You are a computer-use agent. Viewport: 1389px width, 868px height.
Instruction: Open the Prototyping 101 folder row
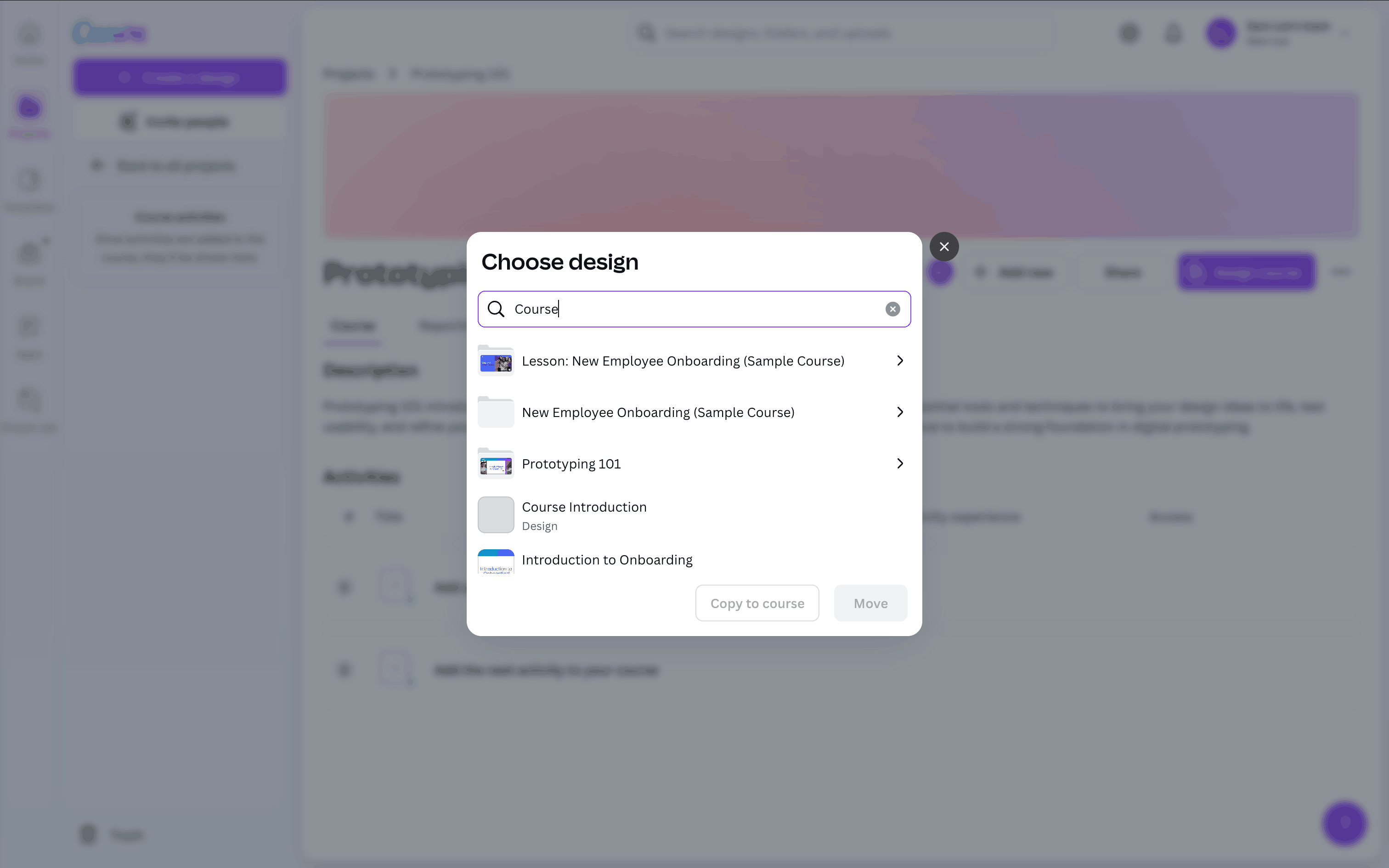tap(571, 464)
